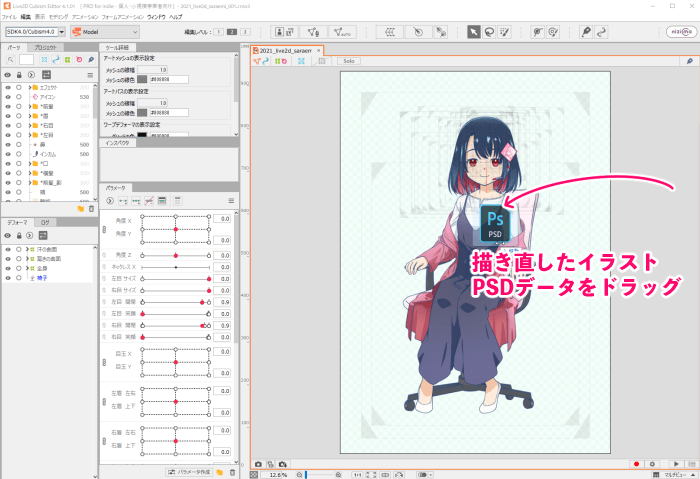This screenshot has height=479, width=700.
Task: Expand the *右目 folder
Action: point(30,125)
